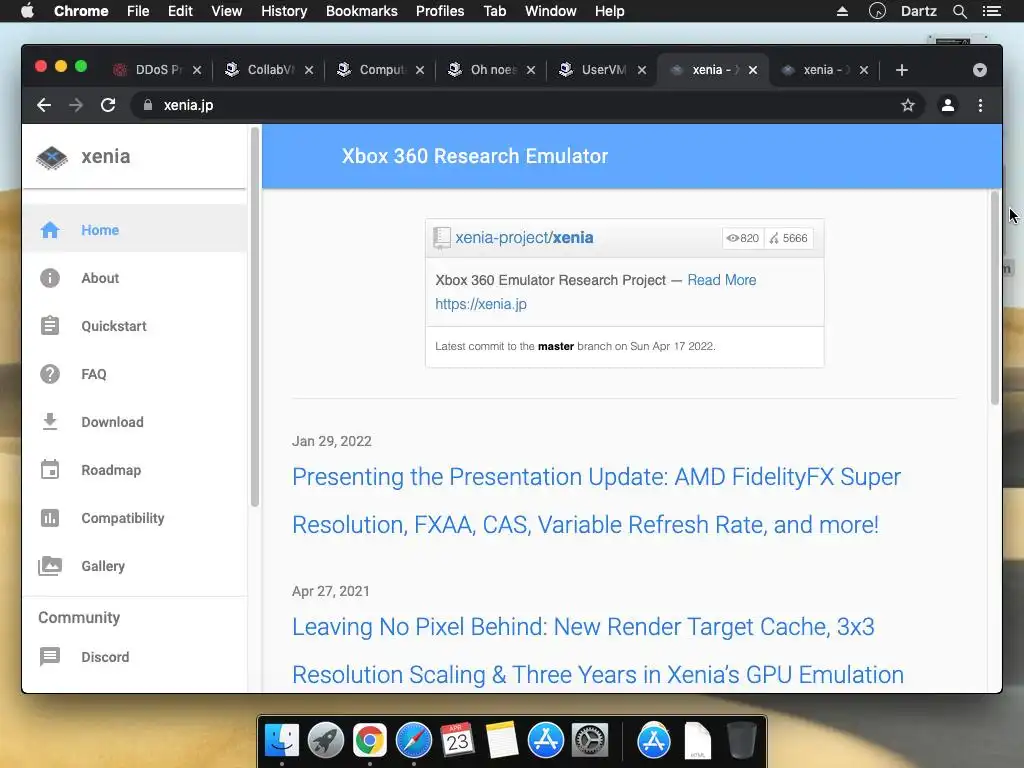Click the site lock icon in address bar

pos(148,105)
